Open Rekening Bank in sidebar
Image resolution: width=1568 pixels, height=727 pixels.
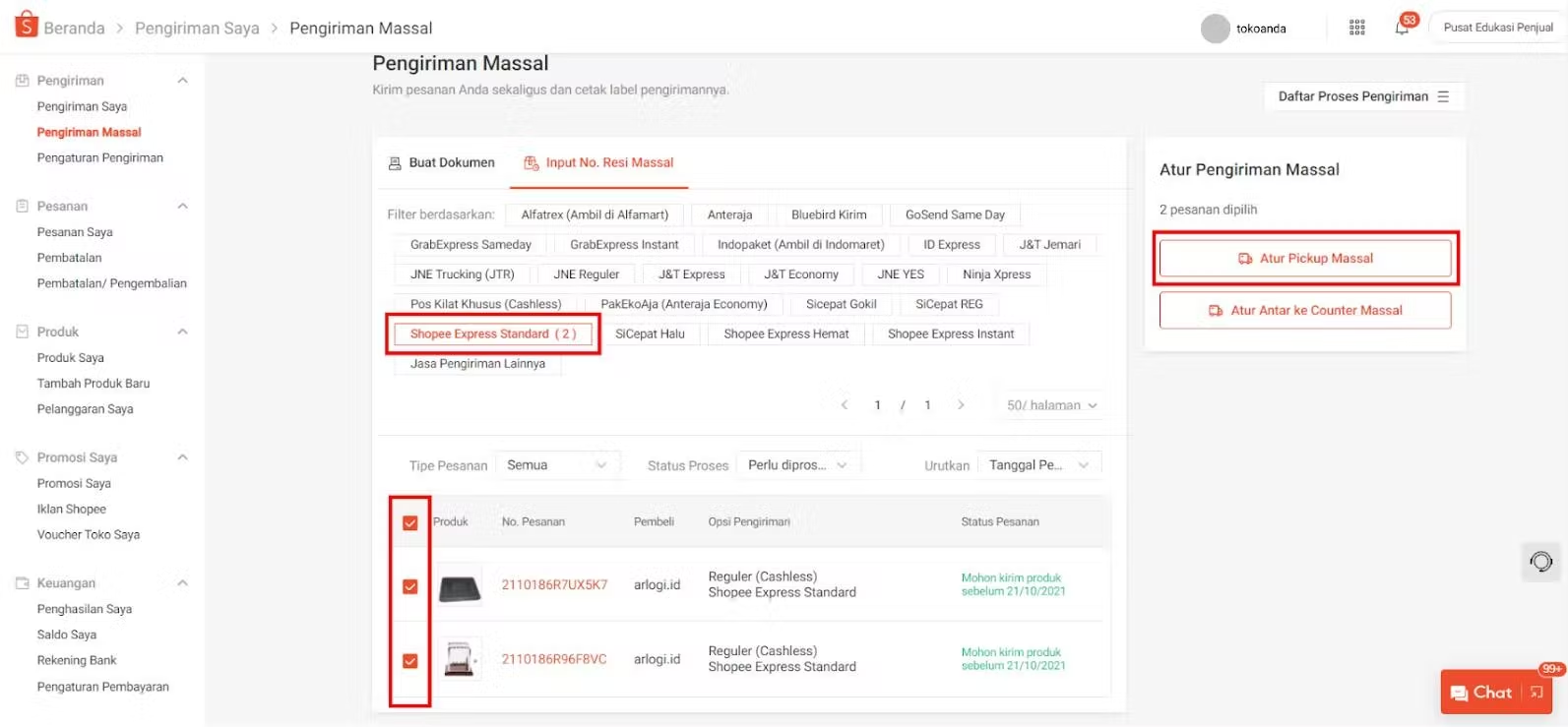point(77,660)
